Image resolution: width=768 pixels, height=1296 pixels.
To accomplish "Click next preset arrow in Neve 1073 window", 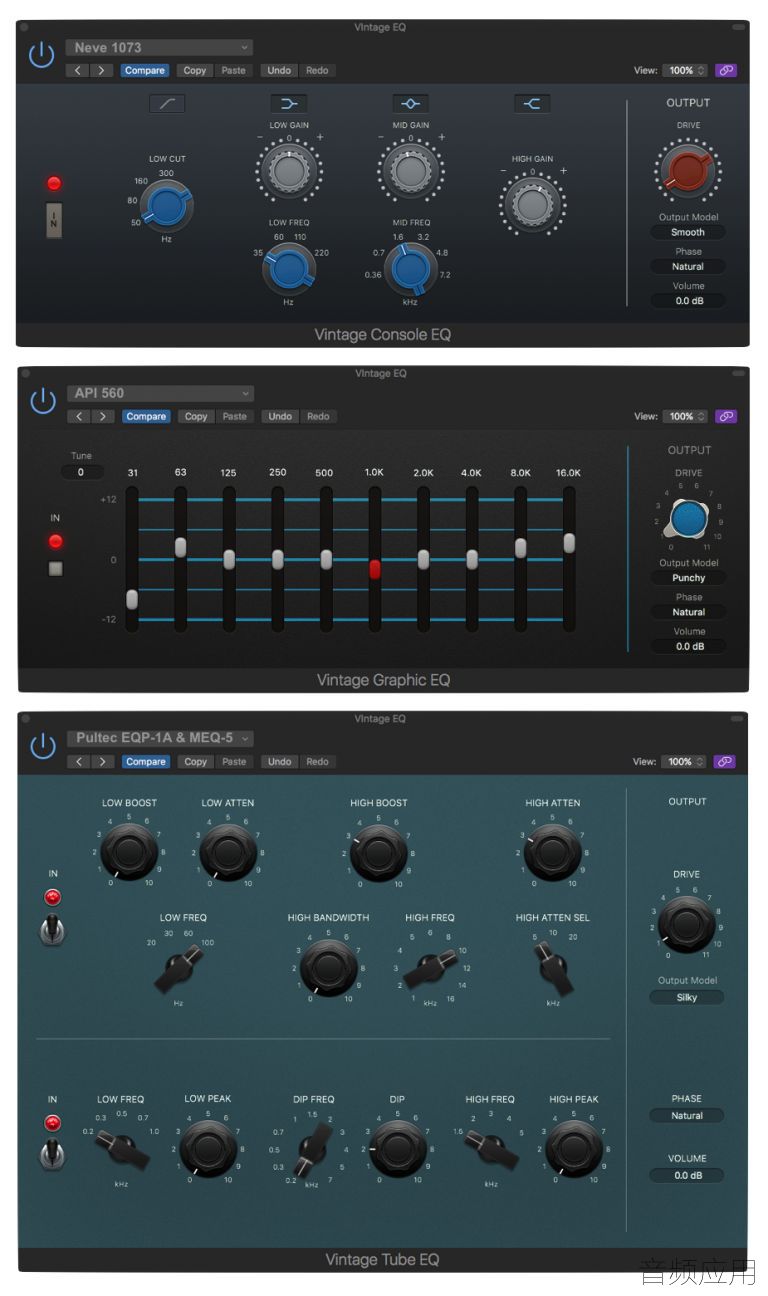I will (x=102, y=71).
